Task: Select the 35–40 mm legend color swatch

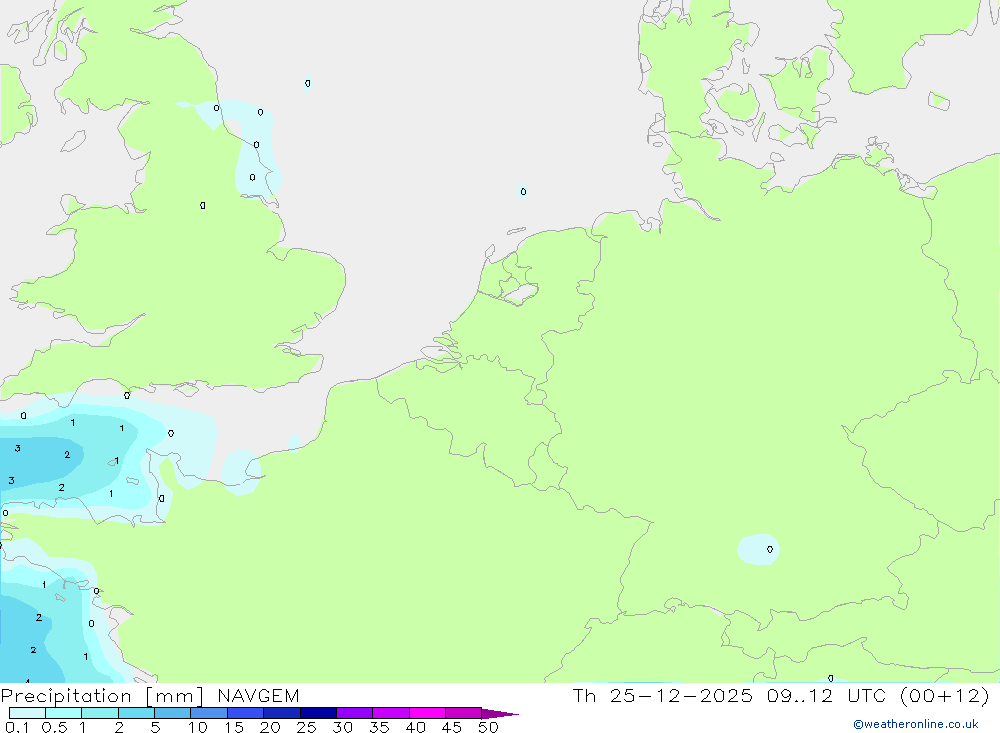Action: pos(390,713)
